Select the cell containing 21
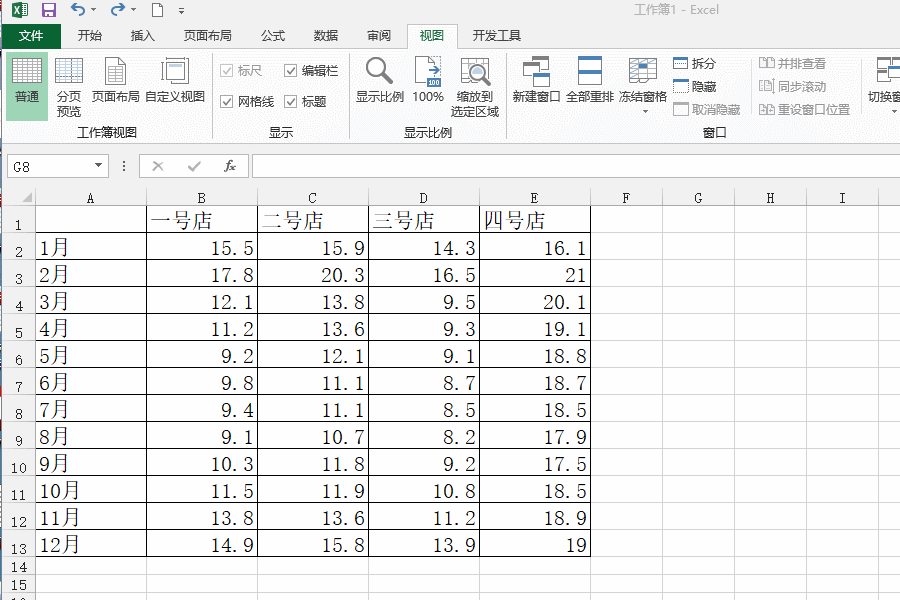The width and height of the screenshot is (900, 600). (534, 273)
